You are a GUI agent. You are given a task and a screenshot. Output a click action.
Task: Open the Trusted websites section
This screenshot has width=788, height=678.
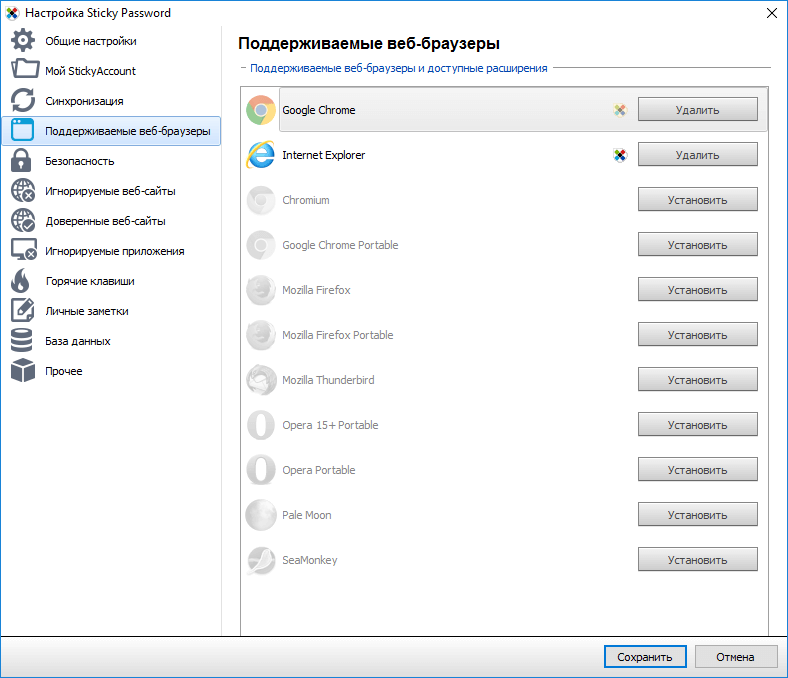point(105,221)
